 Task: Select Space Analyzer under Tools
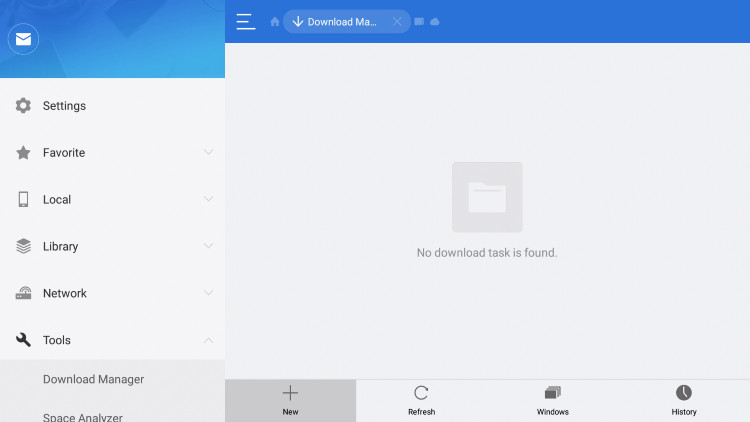coord(112,414)
